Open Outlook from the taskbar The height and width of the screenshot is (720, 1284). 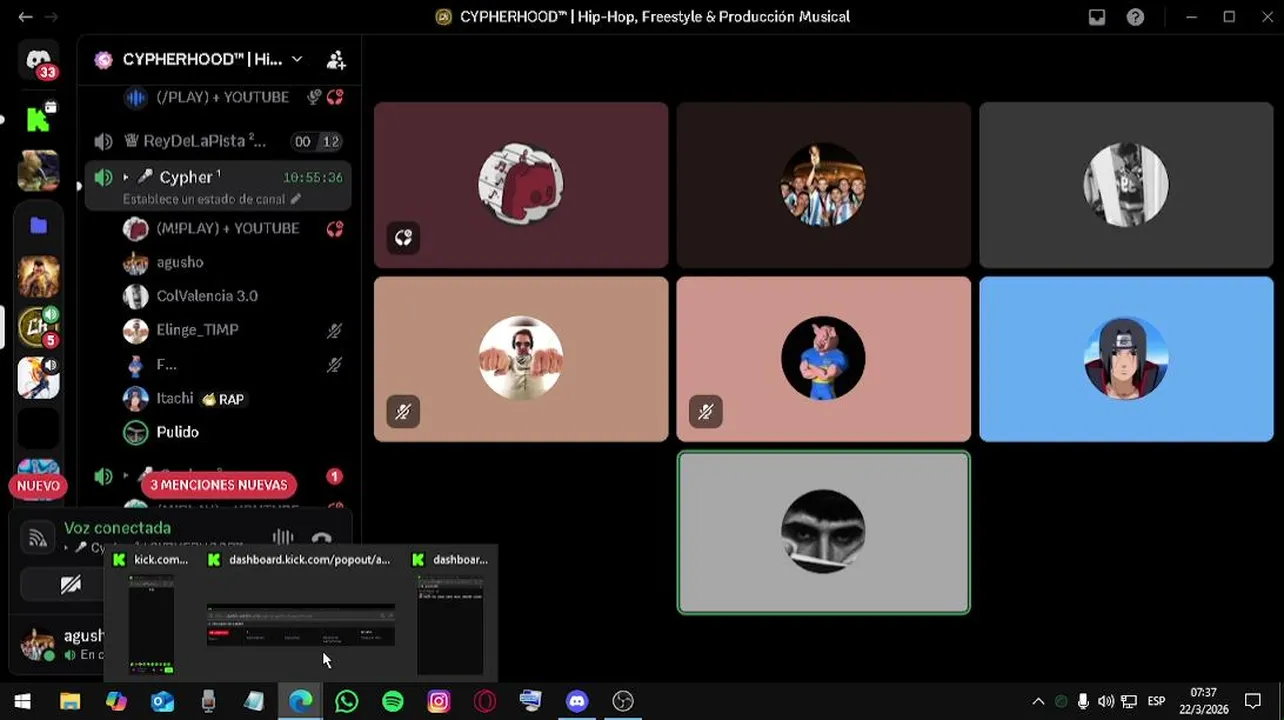[162, 701]
